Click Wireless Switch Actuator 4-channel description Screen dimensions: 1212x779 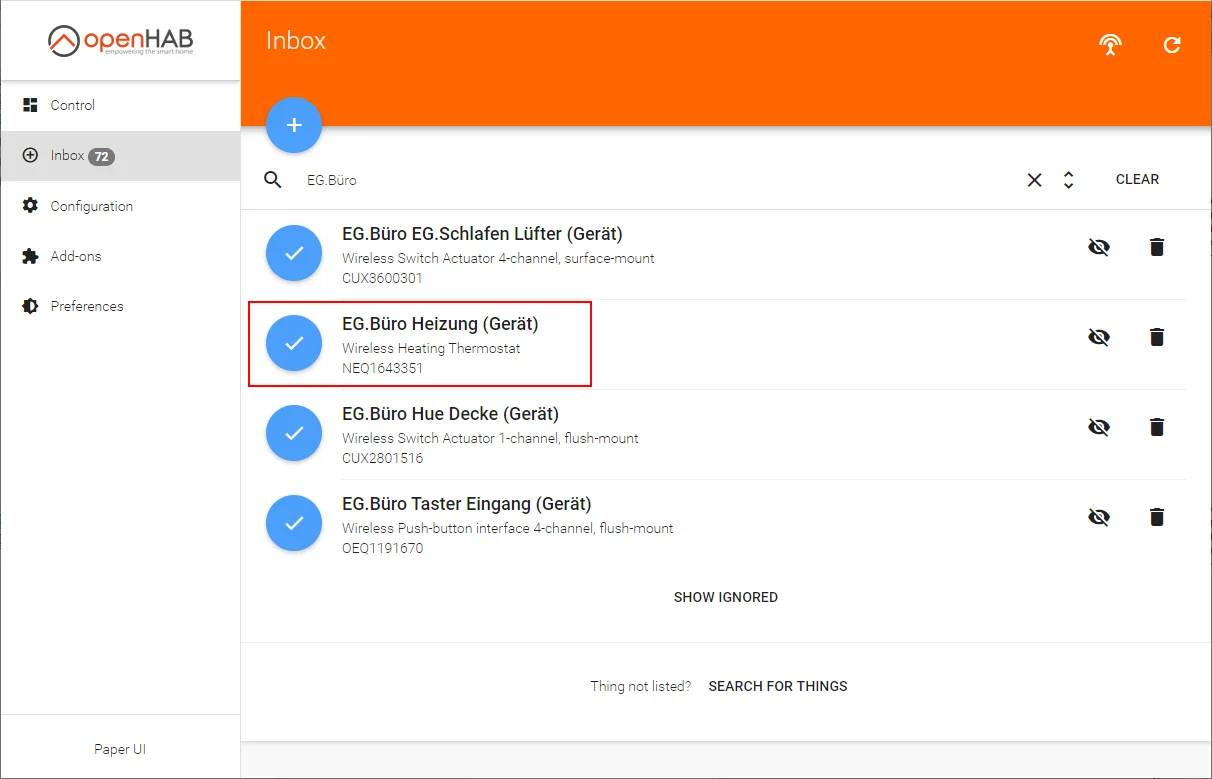pos(498,258)
